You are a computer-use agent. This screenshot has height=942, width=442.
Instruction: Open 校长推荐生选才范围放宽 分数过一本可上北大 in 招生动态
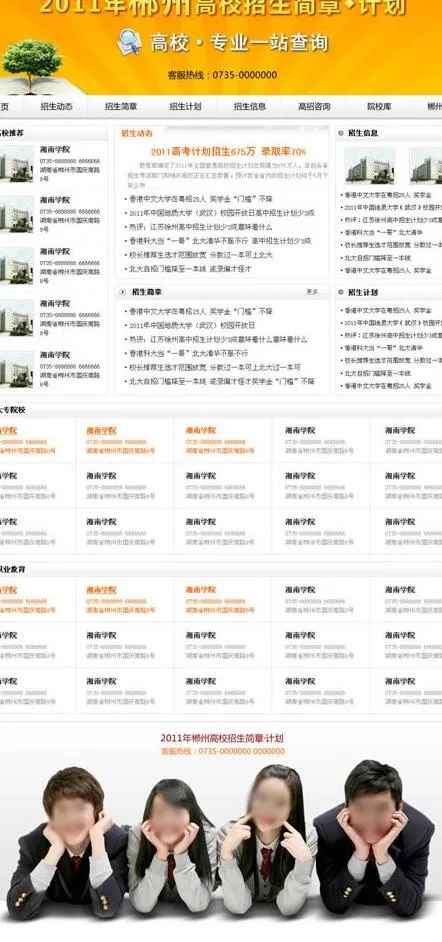pos(201,255)
